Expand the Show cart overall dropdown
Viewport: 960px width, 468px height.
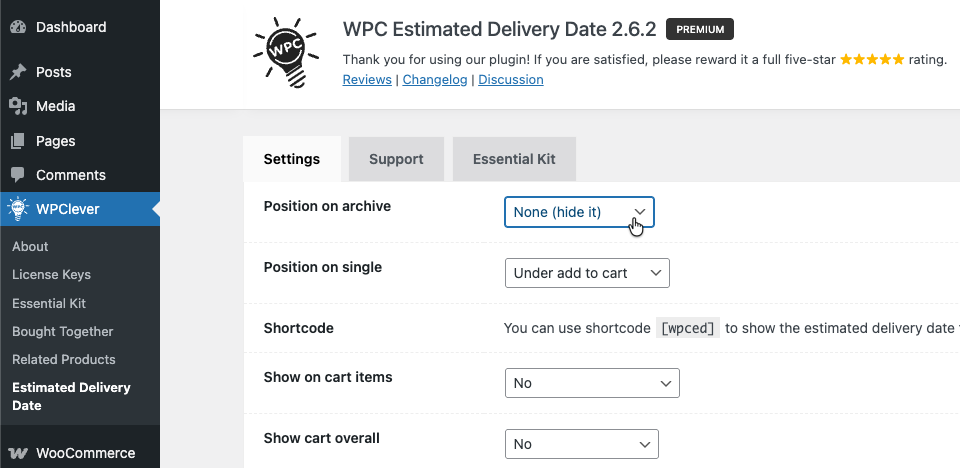(581, 444)
